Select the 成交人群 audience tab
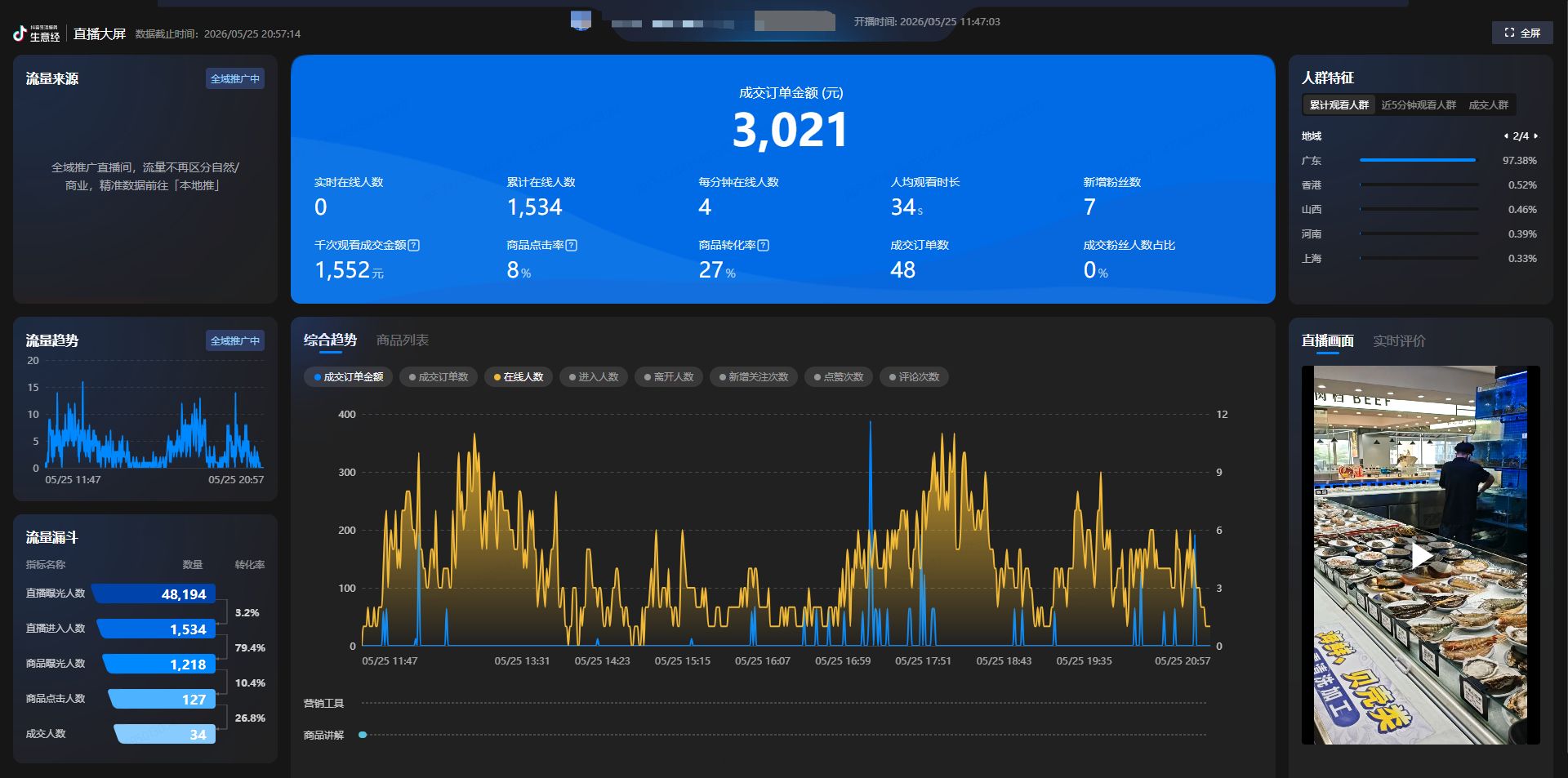1568x778 pixels. click(1489, 105)
